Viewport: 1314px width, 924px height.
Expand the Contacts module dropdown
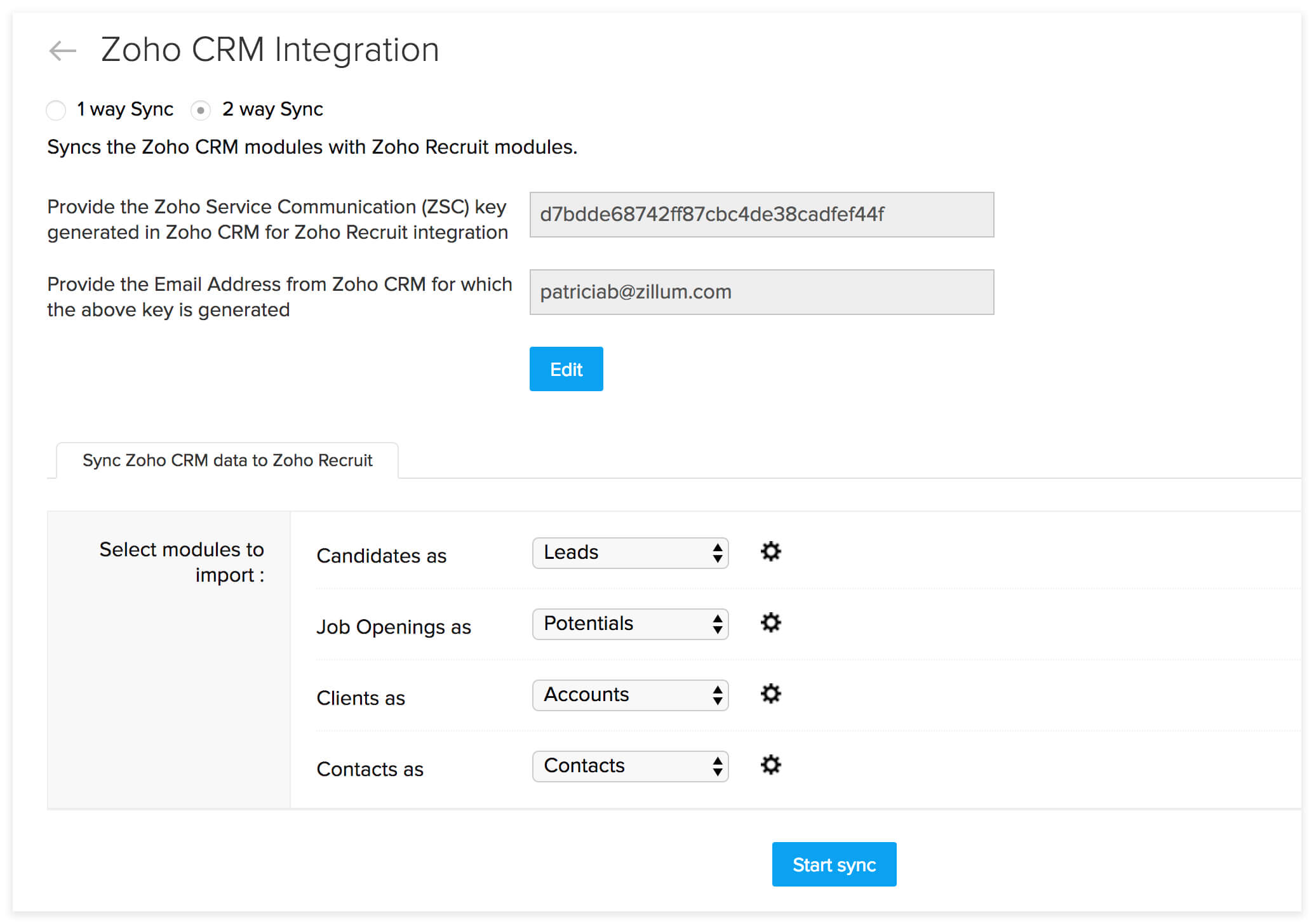coord(630,766)
